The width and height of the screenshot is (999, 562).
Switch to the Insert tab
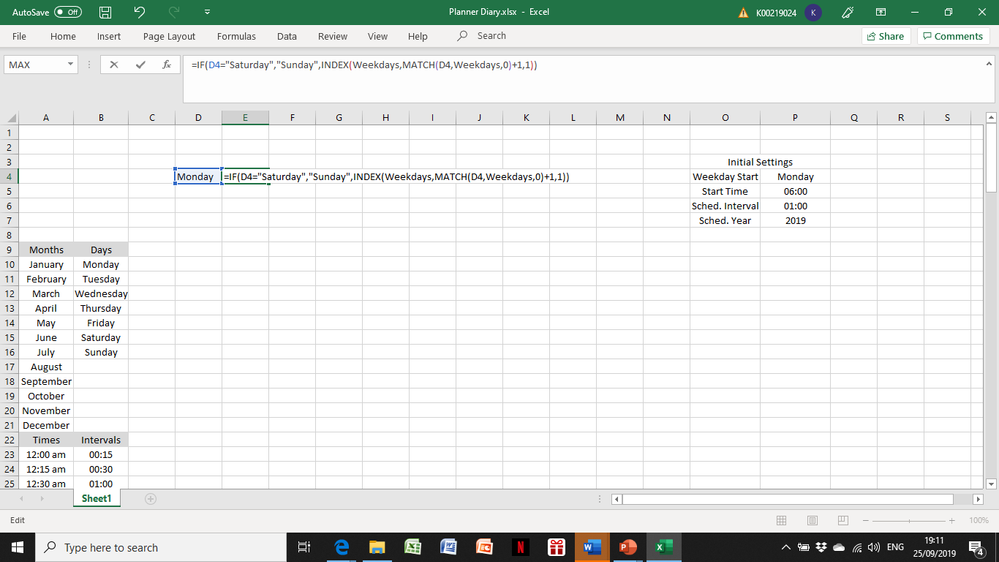click(x=108, y=36)
